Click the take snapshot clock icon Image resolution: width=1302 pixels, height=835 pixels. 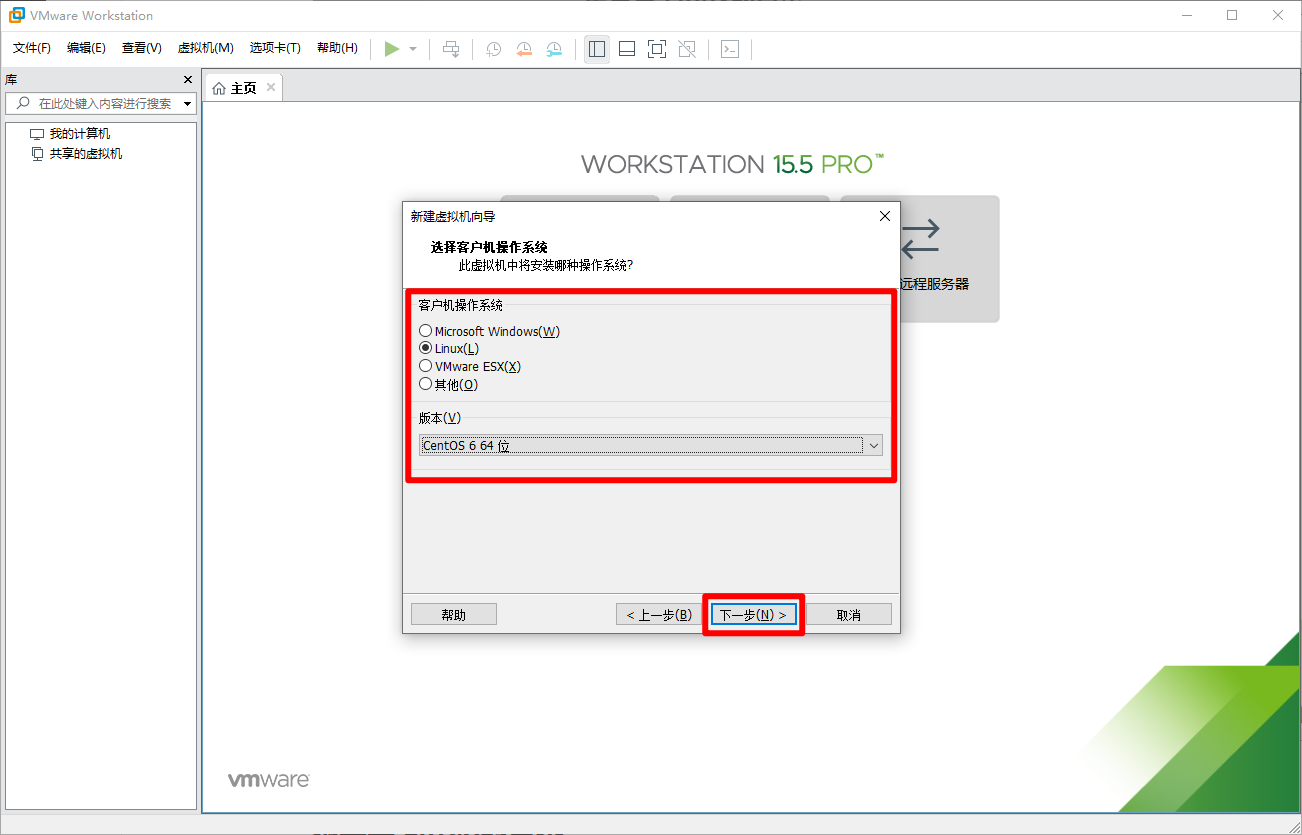(493, 49)
